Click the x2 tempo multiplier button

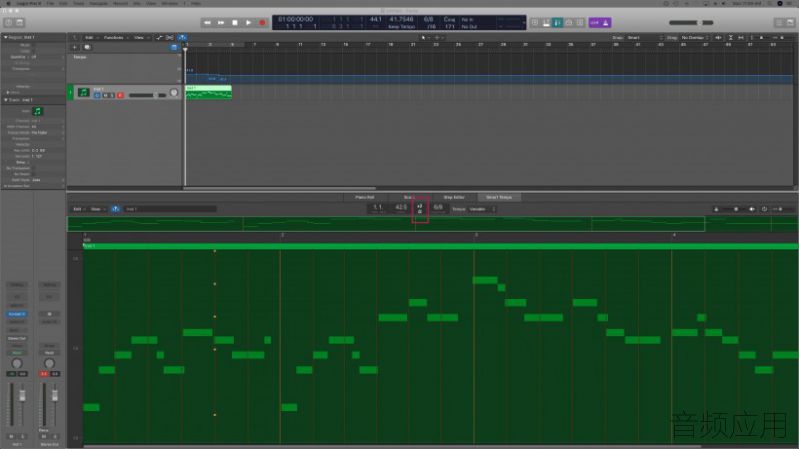(420, 206)
